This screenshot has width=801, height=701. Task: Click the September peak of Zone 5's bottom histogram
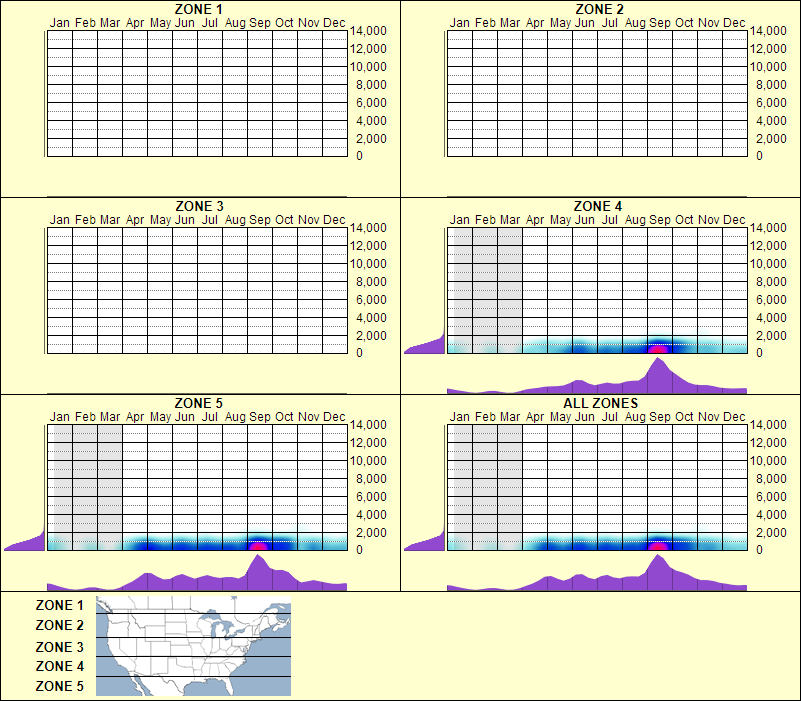pyautogui.click(x=258, y=570)
